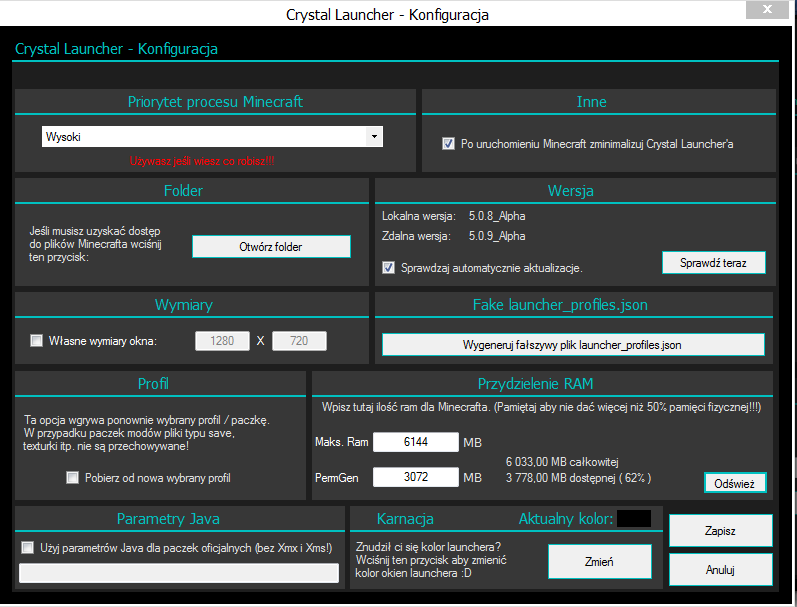797x607 pixels.
Task: Click Zmień to change launcher color
Action: click(599, 561)
